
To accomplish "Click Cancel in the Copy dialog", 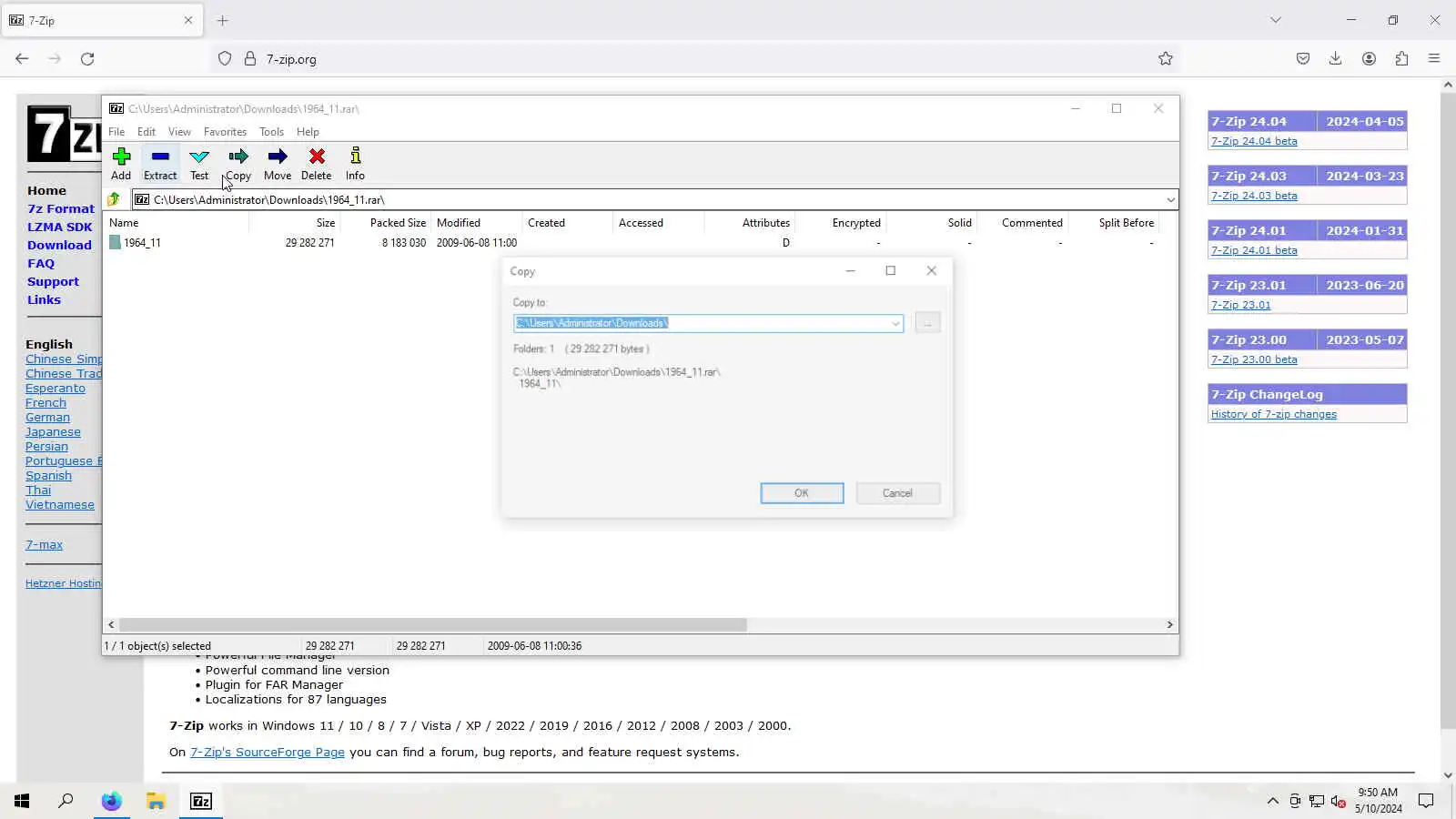I will [x=897, y=493].
